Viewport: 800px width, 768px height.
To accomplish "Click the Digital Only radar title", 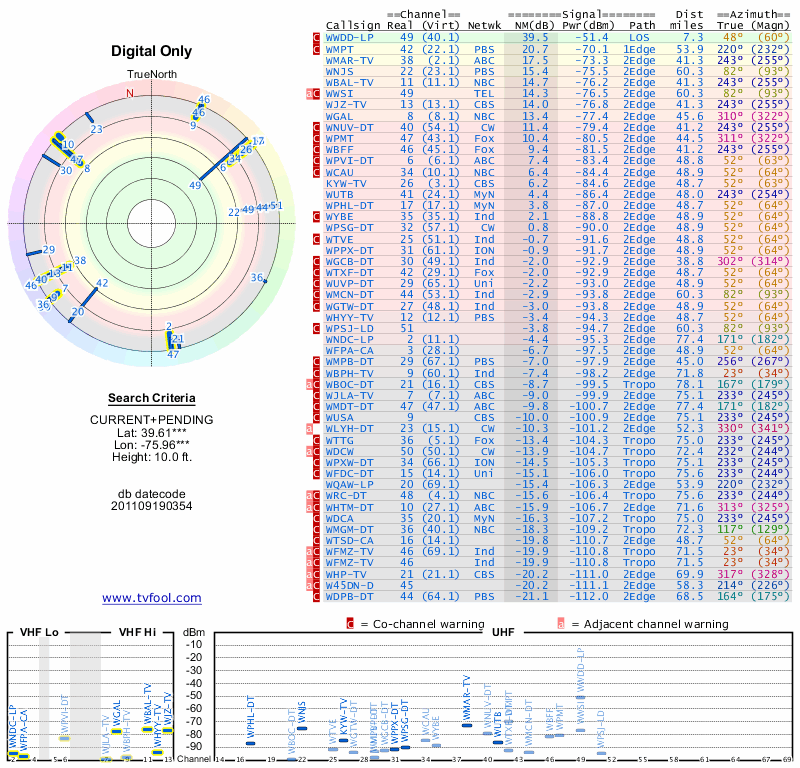I will click(152, 51).
